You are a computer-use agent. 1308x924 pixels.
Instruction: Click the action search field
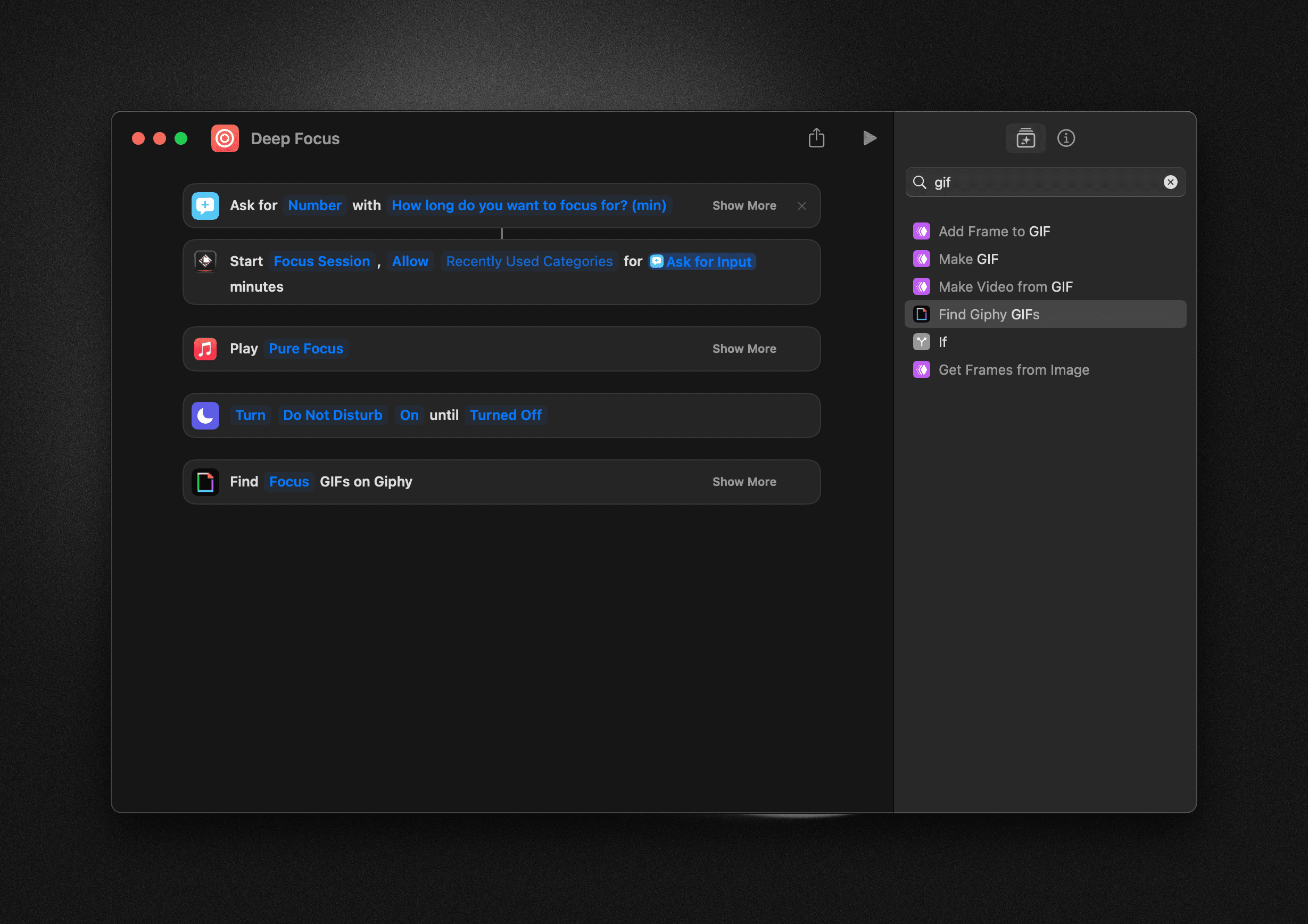click(x=1045, y=181)
